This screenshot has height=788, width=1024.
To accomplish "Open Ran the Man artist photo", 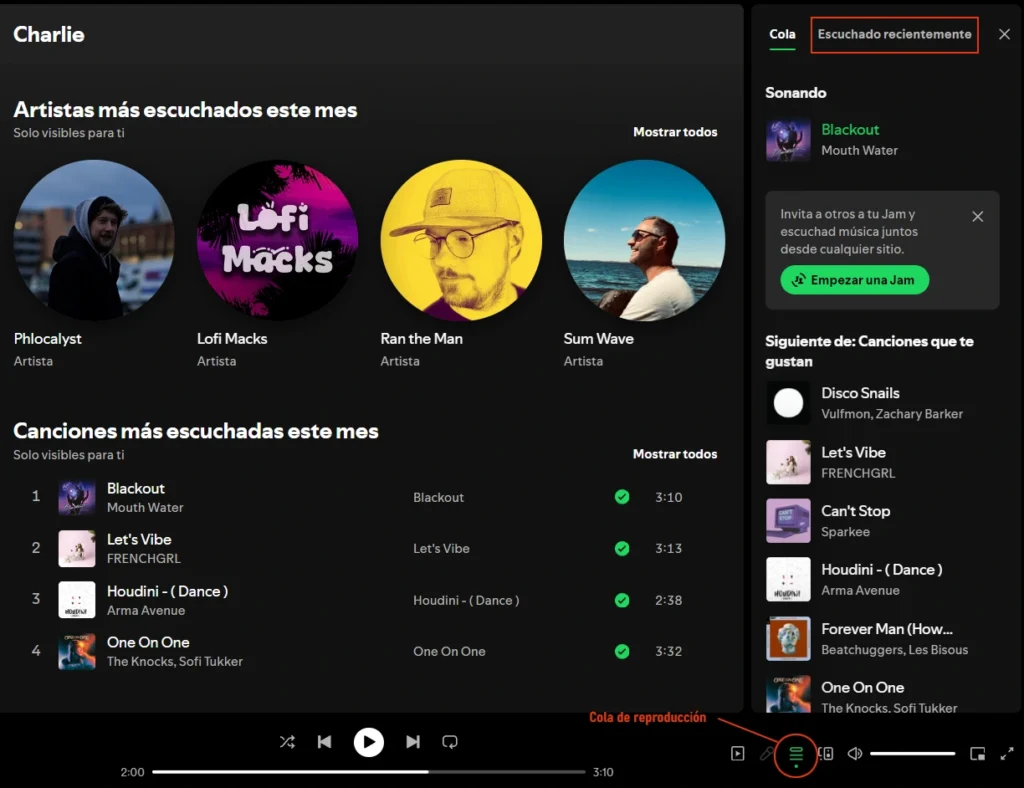I will 461,240.
